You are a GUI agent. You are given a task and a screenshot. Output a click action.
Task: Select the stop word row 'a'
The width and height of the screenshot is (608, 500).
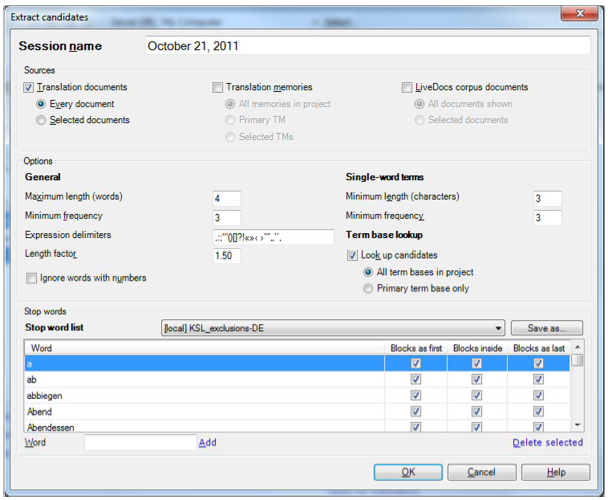pos(297,363)
